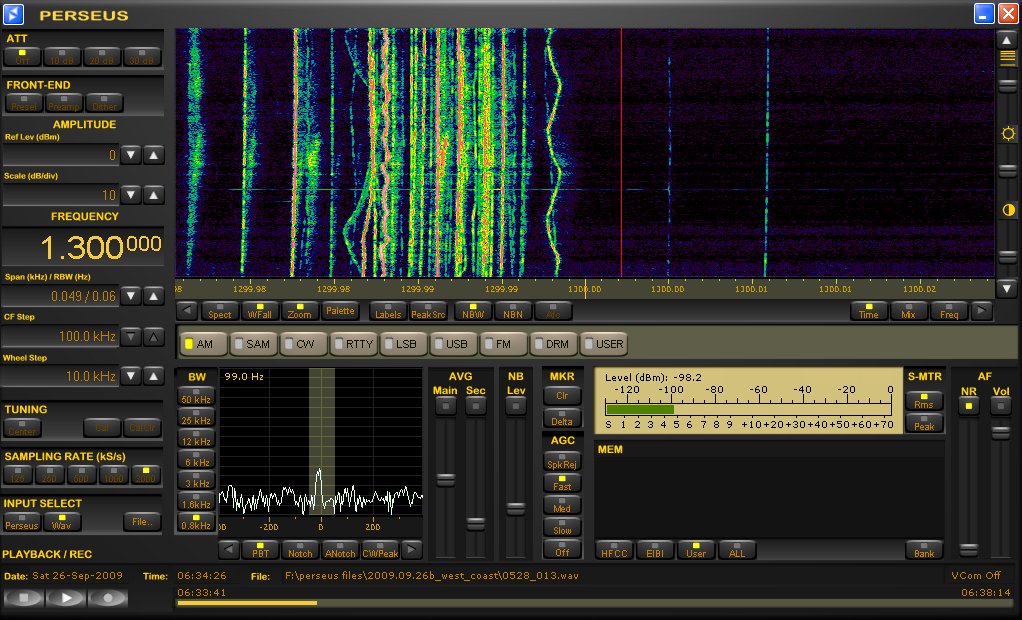Toggle the Zoom display button
The image size is (1022, 620).
pyautogui.click(x=299, y=311)
